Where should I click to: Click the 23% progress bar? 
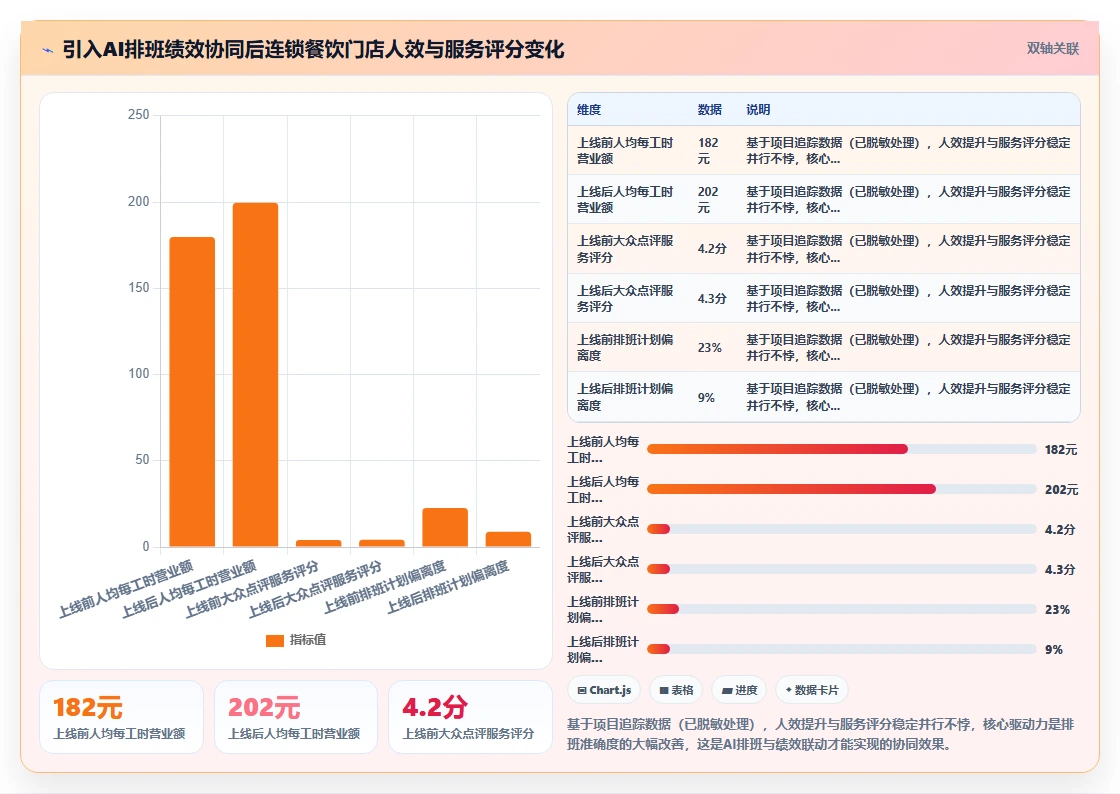841,609
